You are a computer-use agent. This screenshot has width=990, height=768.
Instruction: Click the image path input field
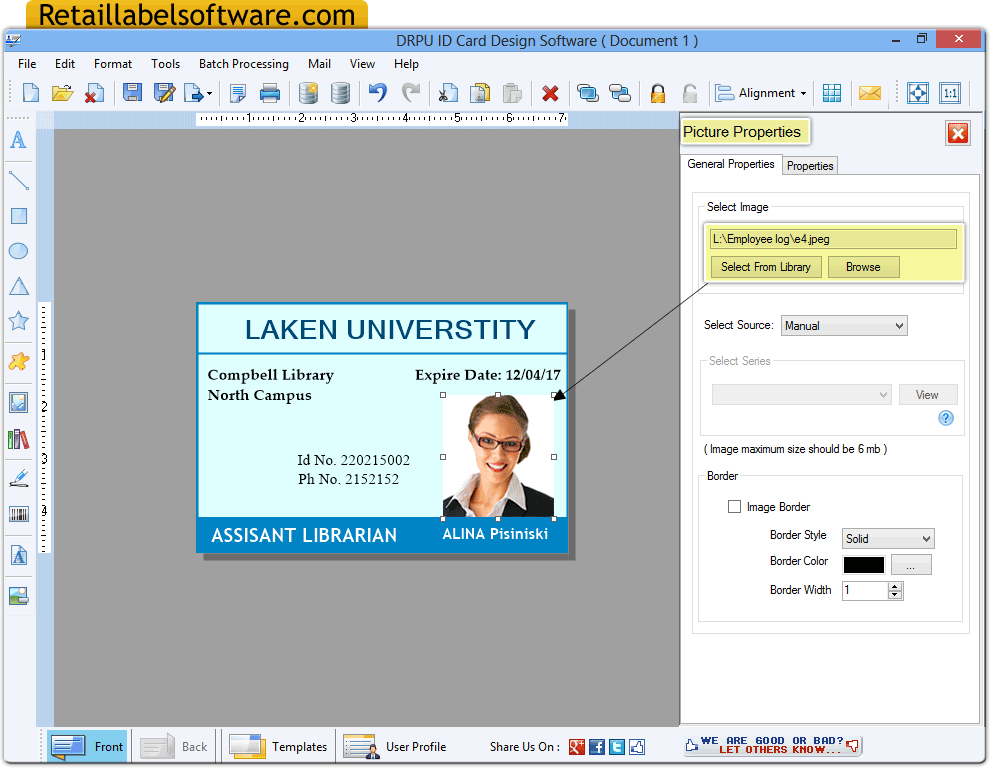[x=833, y=239]
